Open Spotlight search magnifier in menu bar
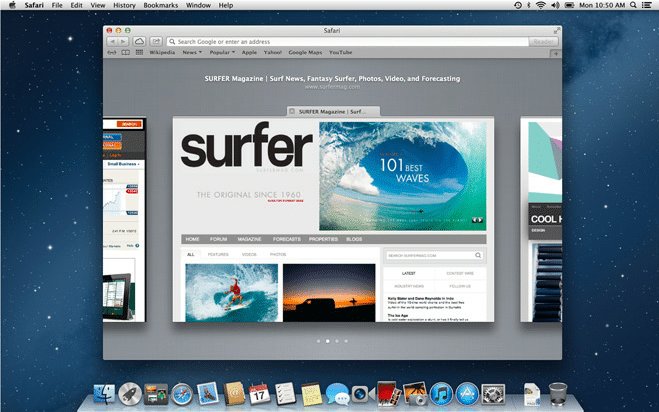Screen dimensions: 659x412 (634, 5)
